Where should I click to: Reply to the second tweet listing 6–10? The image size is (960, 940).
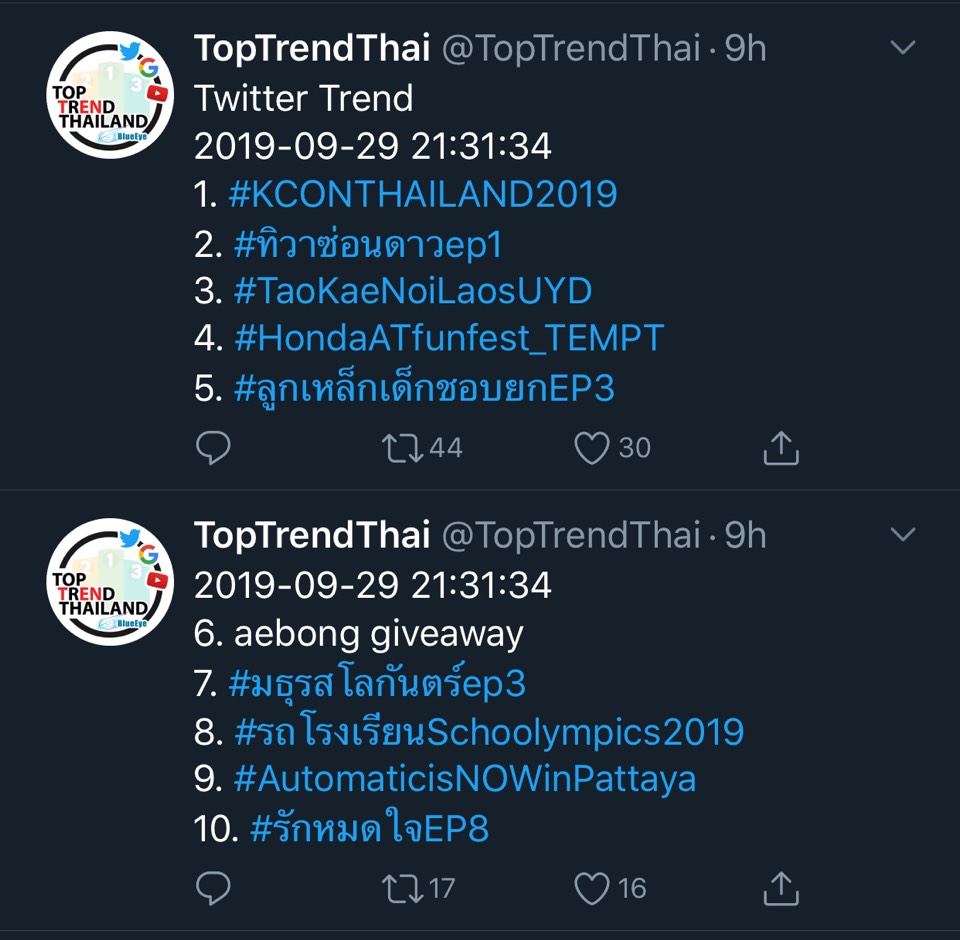coord(213,888)
